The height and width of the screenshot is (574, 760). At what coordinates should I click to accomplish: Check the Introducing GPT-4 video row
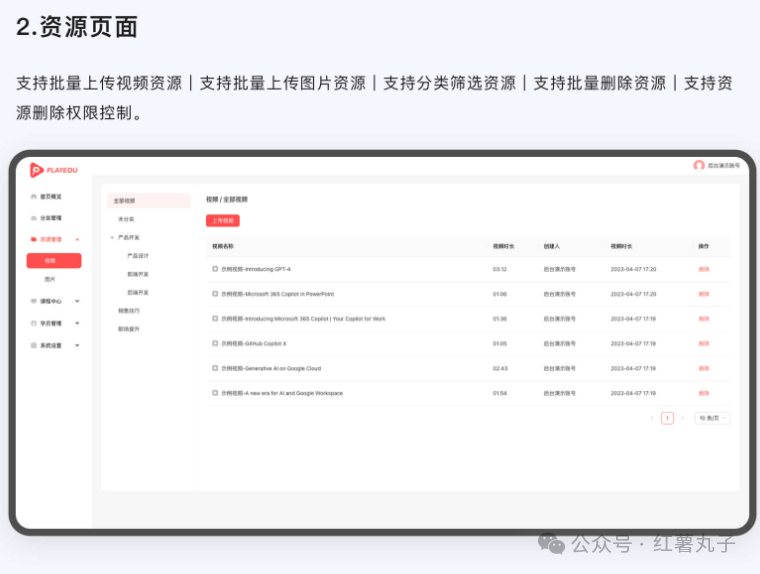215,269
